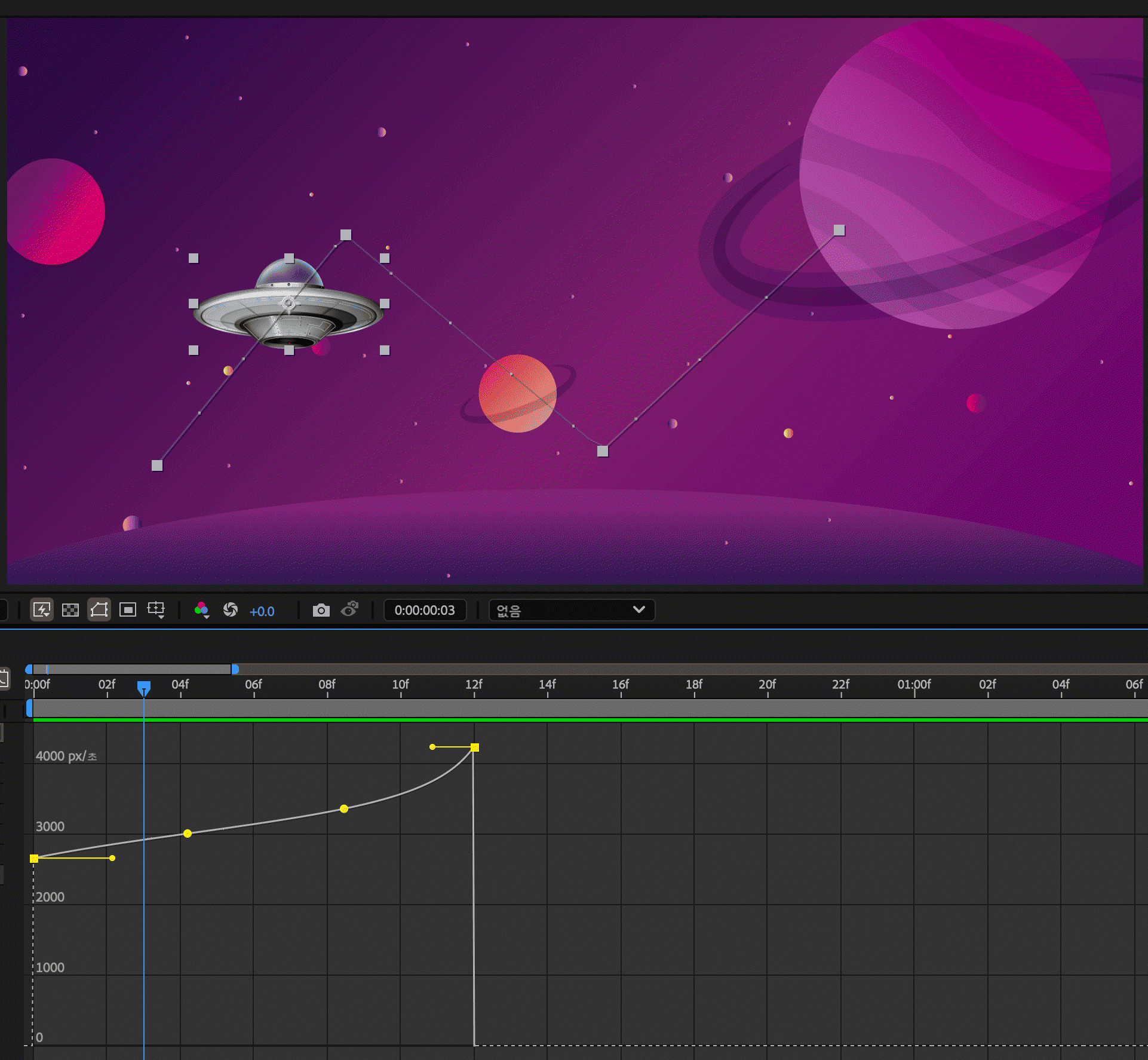Click the 12f mark on time ruler
The image size is (1148, 1060).
(x=474, y=685)
